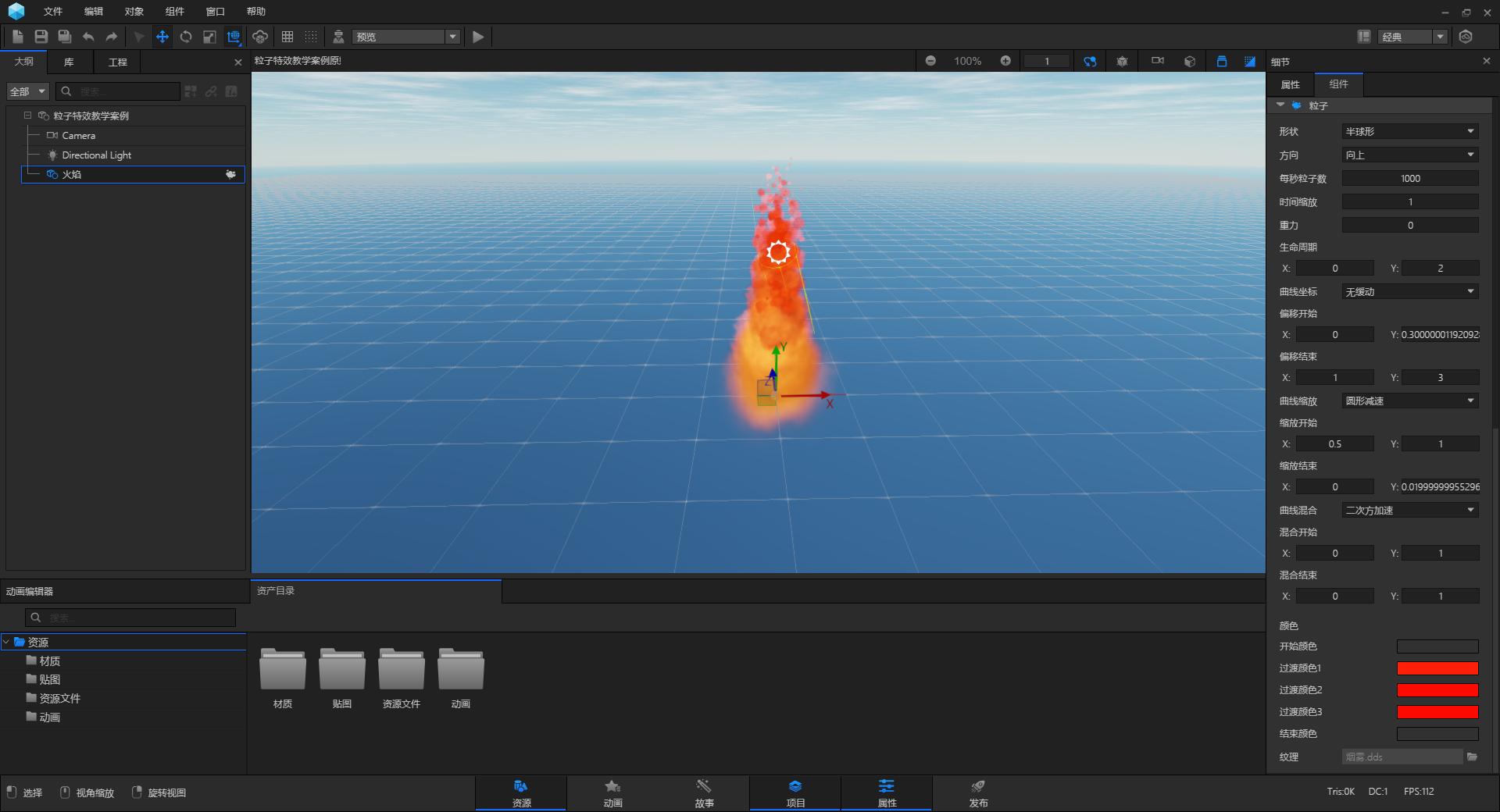Activate the rotate tool
1500x812 pixels.
pos(186,37)
